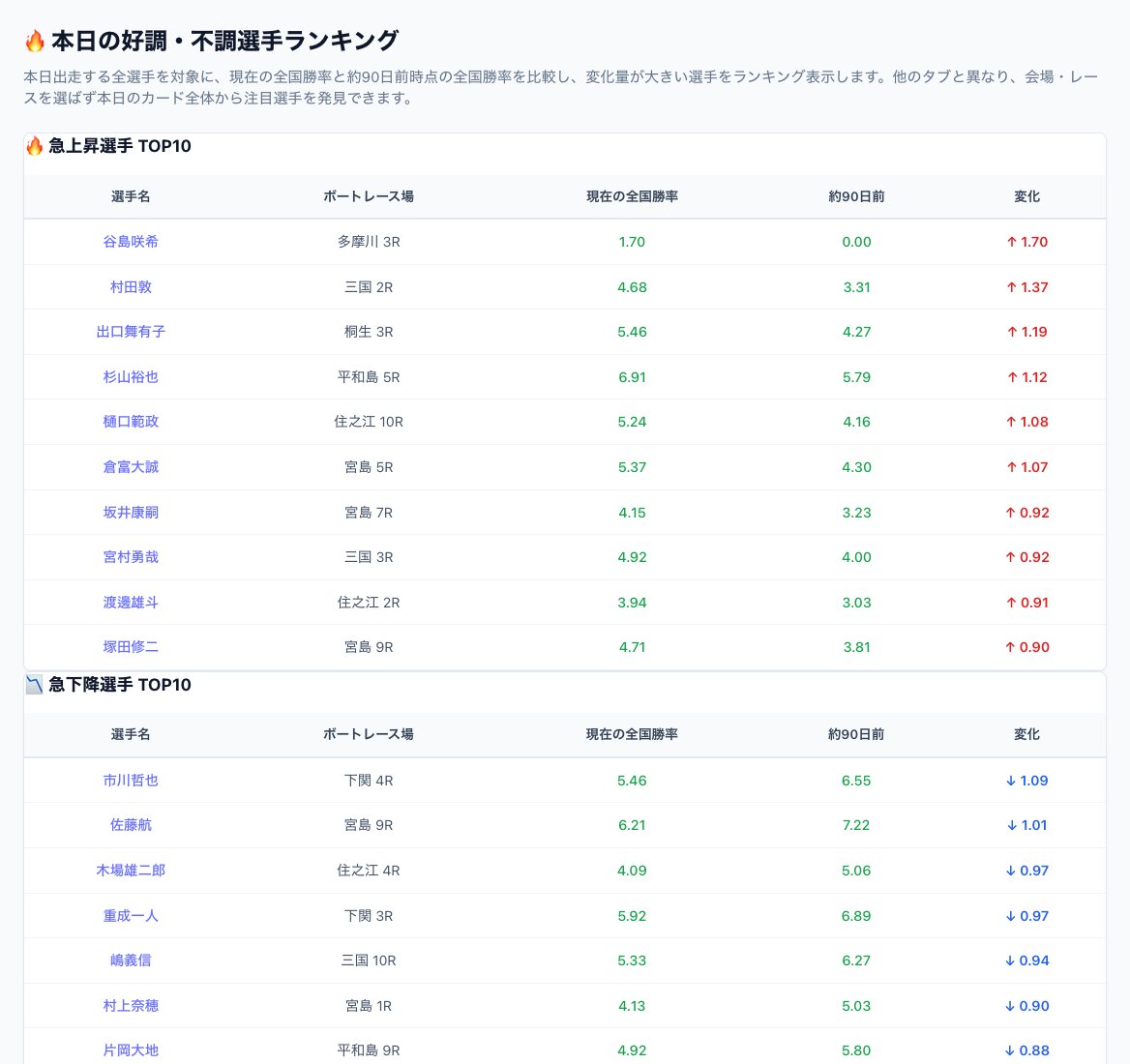Open player link 村田敦
This screenshot has height=1064, width=1130.
[131, 287]
